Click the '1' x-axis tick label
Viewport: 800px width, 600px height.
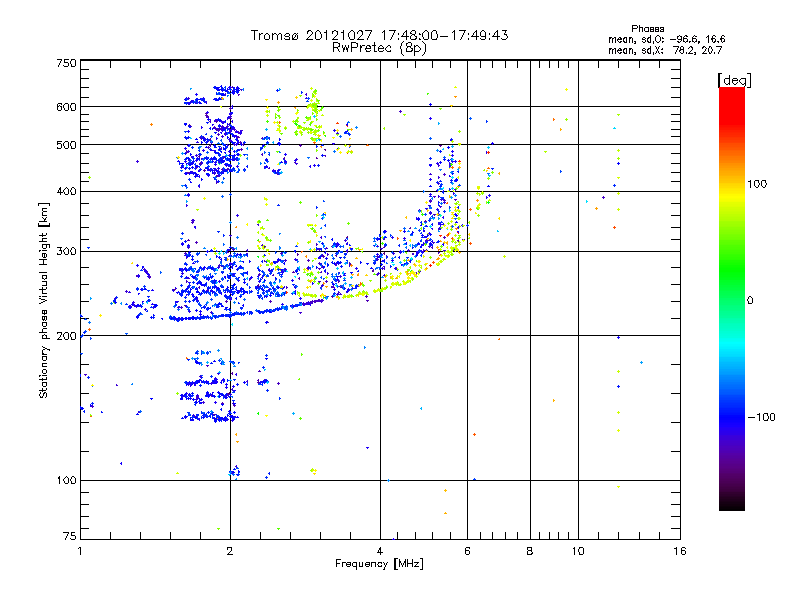[x=80, y=551]
